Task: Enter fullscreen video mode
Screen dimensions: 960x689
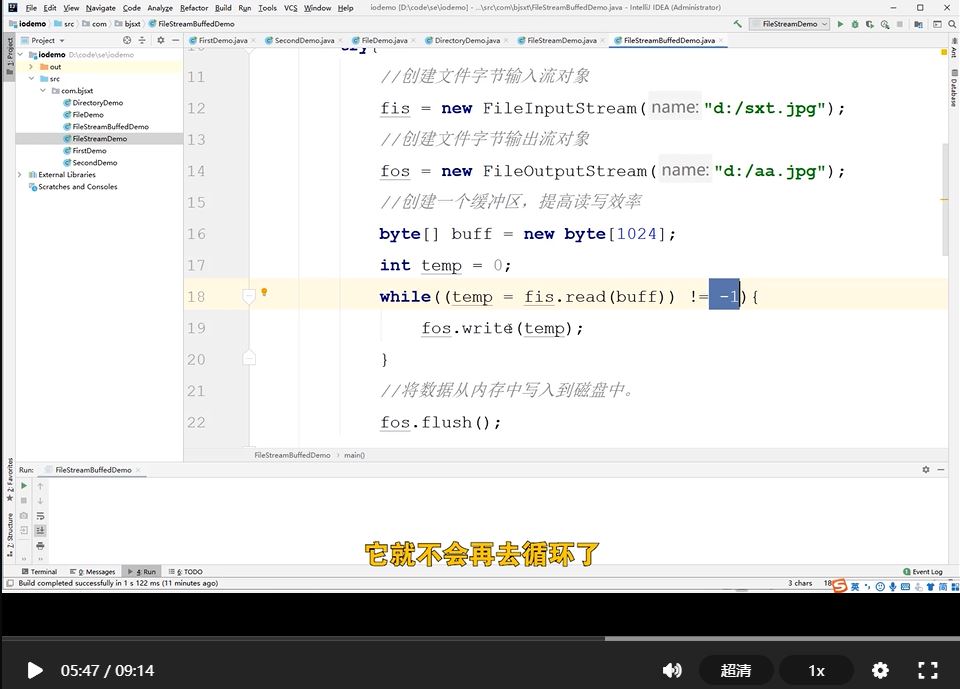Action: click(x=928, y=671)
